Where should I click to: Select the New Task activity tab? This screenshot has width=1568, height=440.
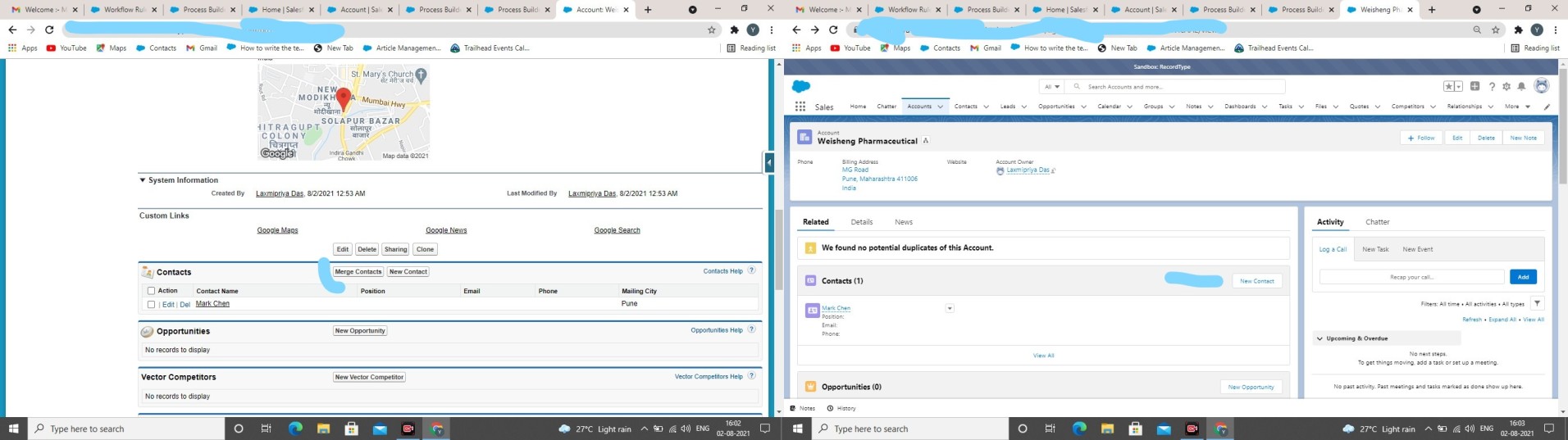1375,249
